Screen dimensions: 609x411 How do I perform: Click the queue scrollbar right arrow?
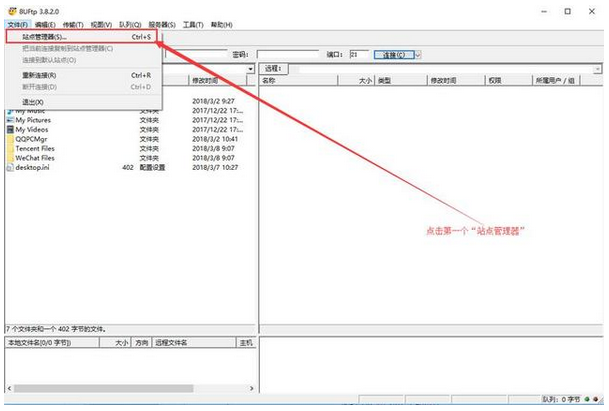[x=252, y=388]
